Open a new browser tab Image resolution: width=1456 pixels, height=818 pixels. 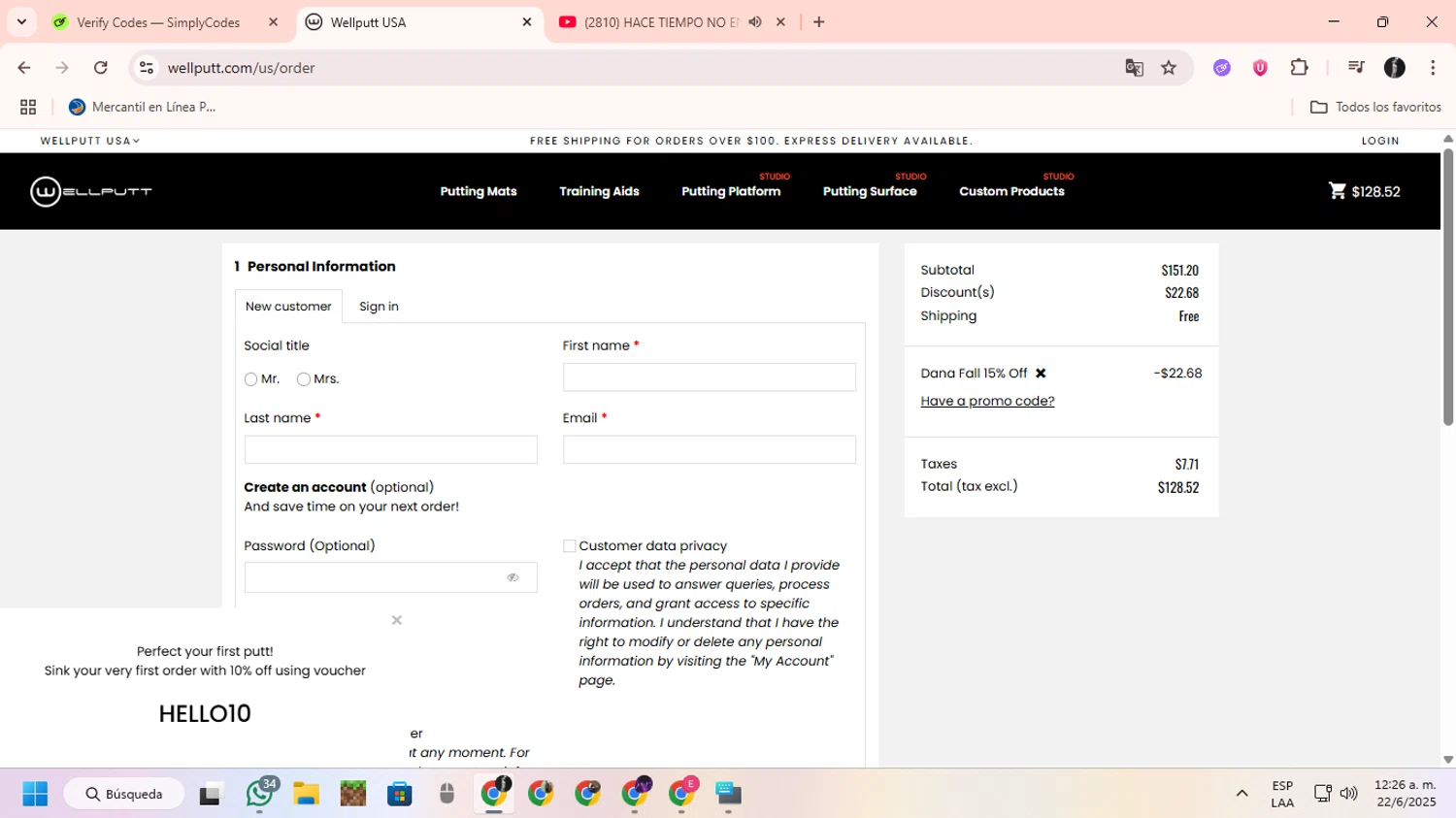pos(819,22)
